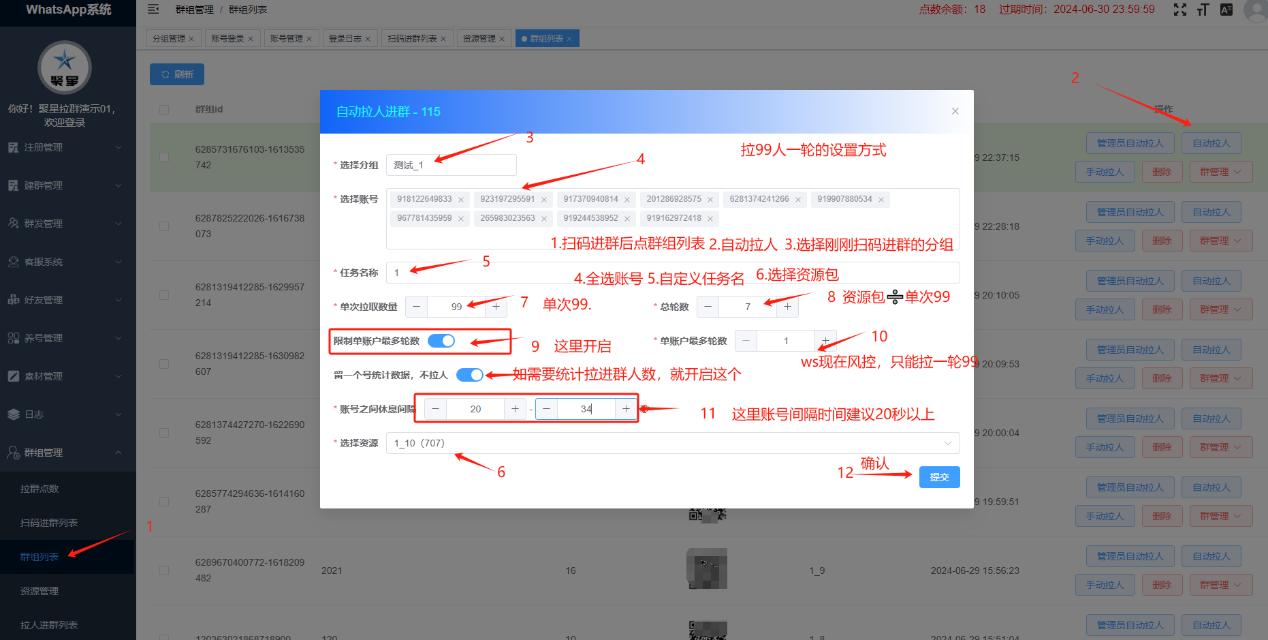Increase 总轮数 with the plus stepper
The image size is (1268, 640).
click(x=788, y=307)
